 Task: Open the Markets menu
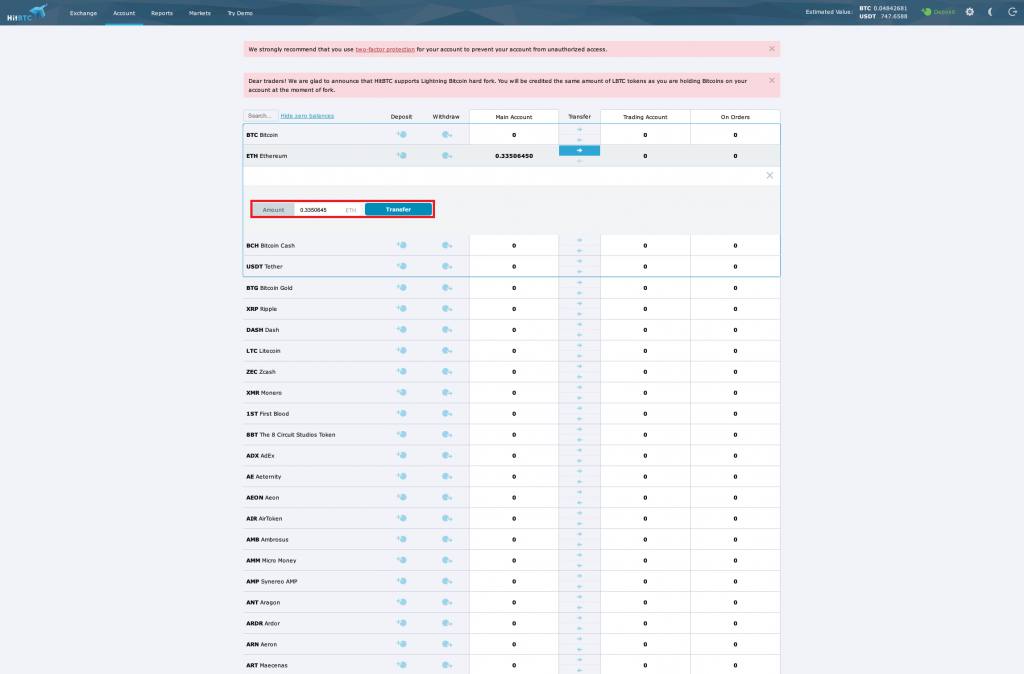pos(200,13)
